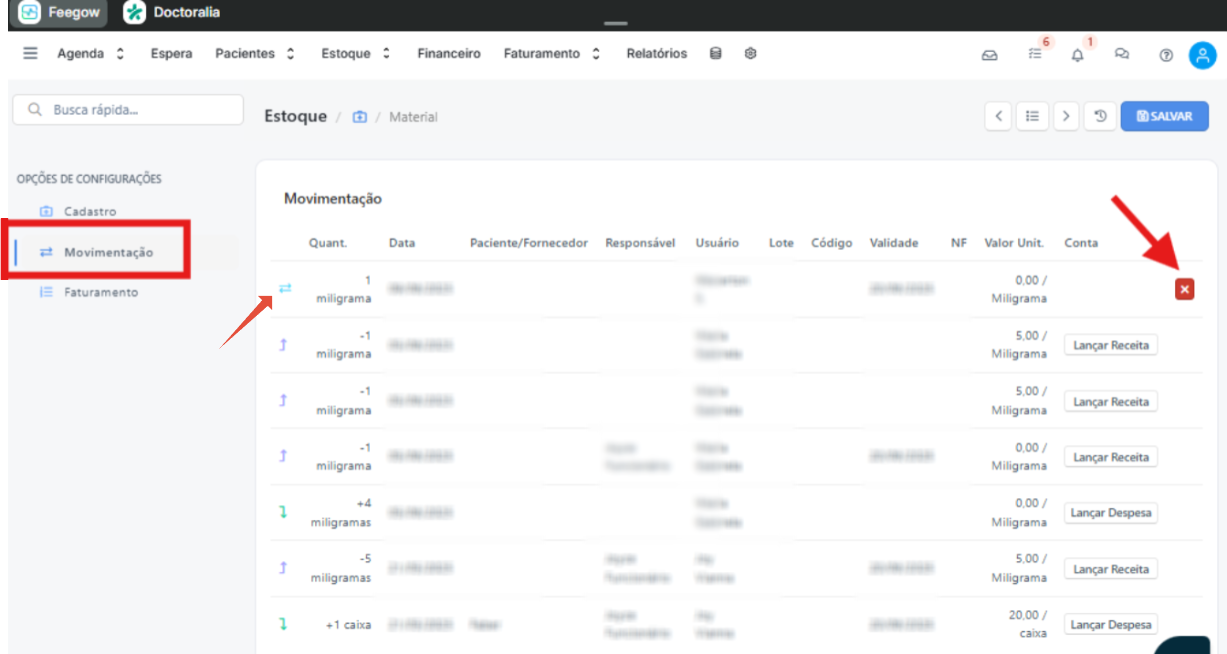Click the Valor Unit. column header
Screen dimensions: 1227x654
click(x=1014, y=243)
